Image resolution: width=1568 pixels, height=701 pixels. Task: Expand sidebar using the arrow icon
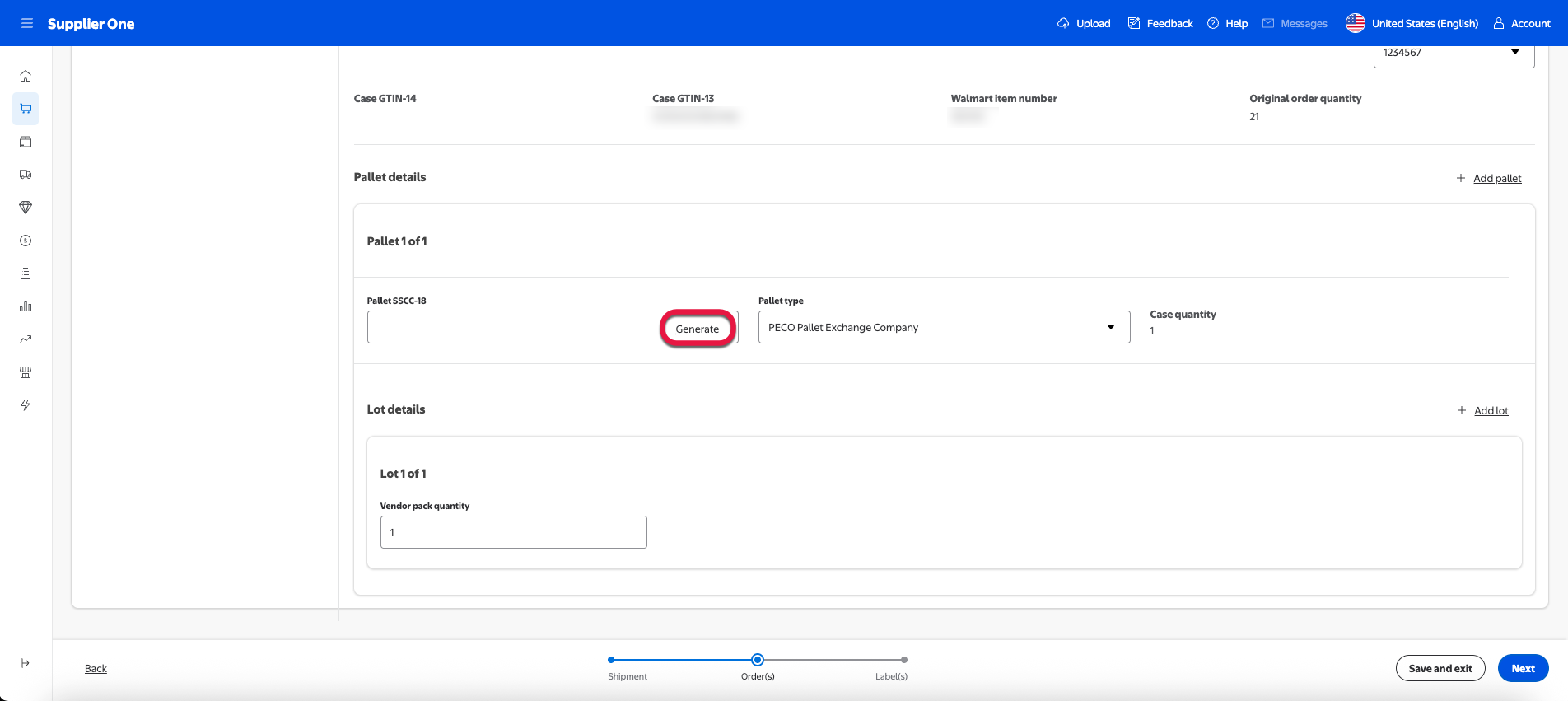[x=26, y=663]
